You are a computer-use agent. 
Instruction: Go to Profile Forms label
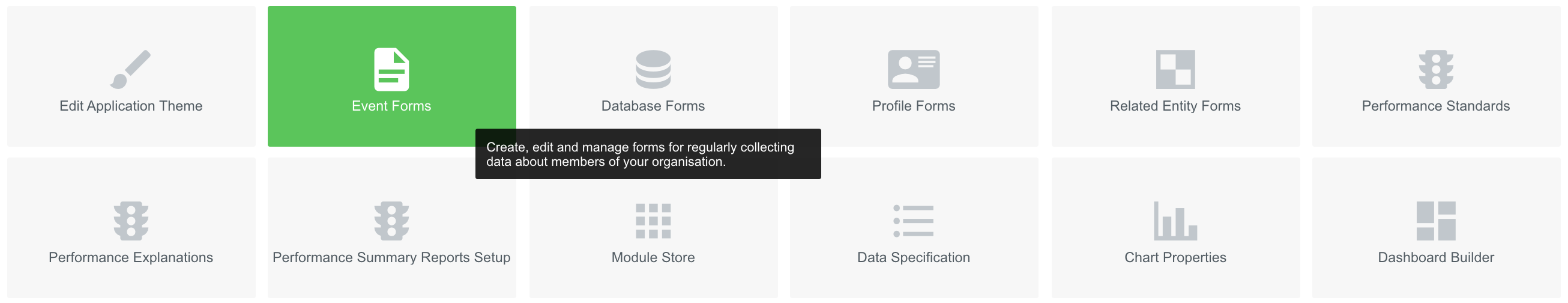point(914,106)
